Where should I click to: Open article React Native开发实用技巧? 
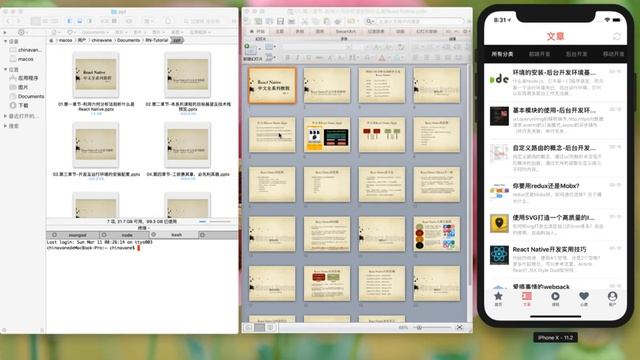coord(555,258)
